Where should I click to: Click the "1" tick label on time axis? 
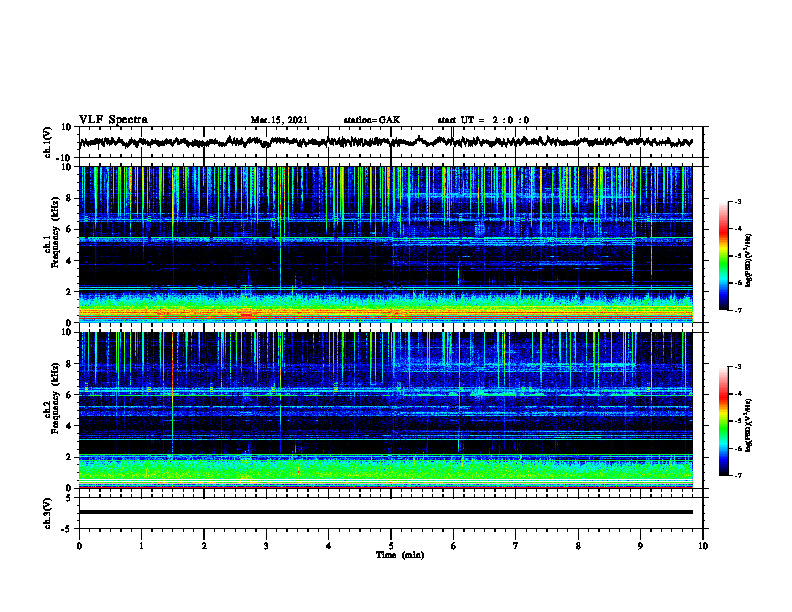coord(141,546)
